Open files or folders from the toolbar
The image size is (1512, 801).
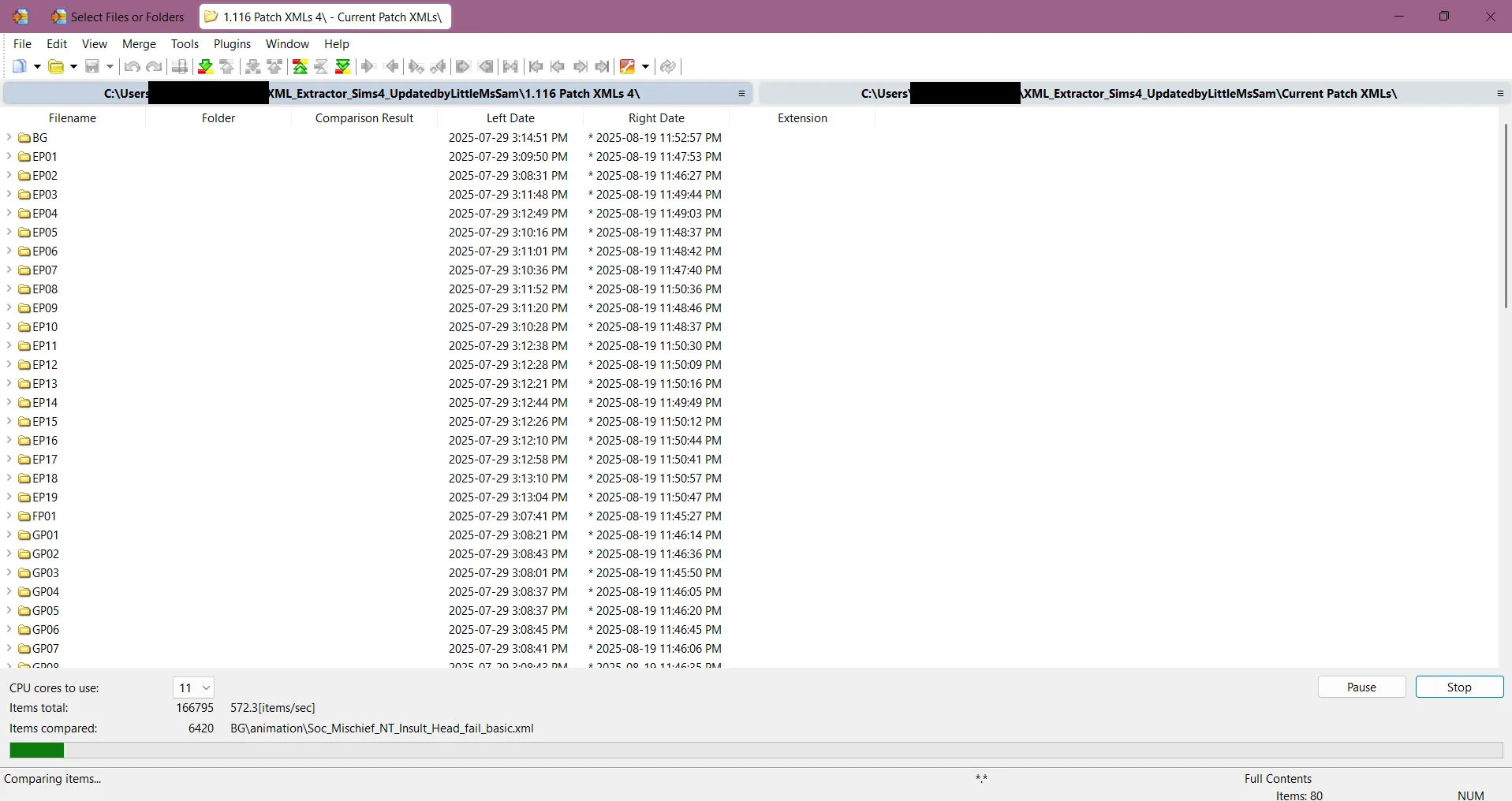point(56,67)
